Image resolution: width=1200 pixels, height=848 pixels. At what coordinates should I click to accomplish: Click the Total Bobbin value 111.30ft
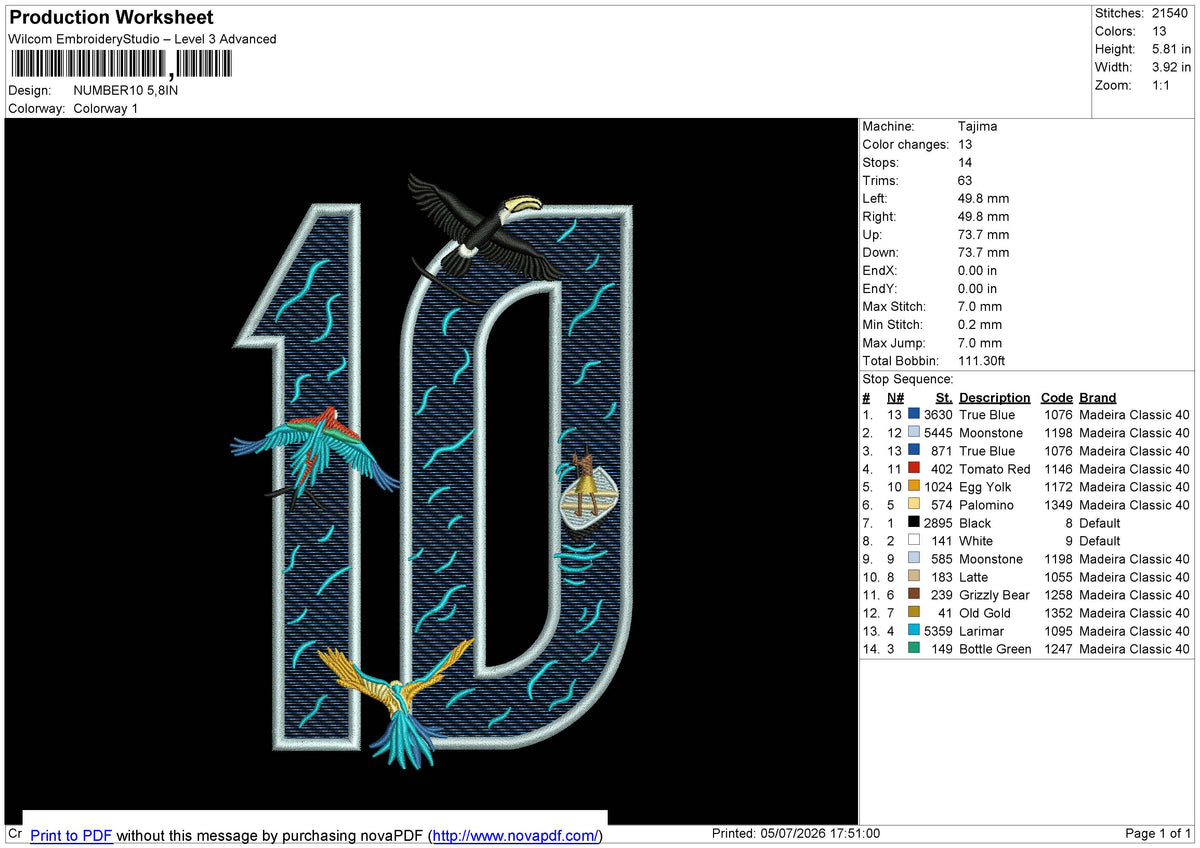click(985, 360)
